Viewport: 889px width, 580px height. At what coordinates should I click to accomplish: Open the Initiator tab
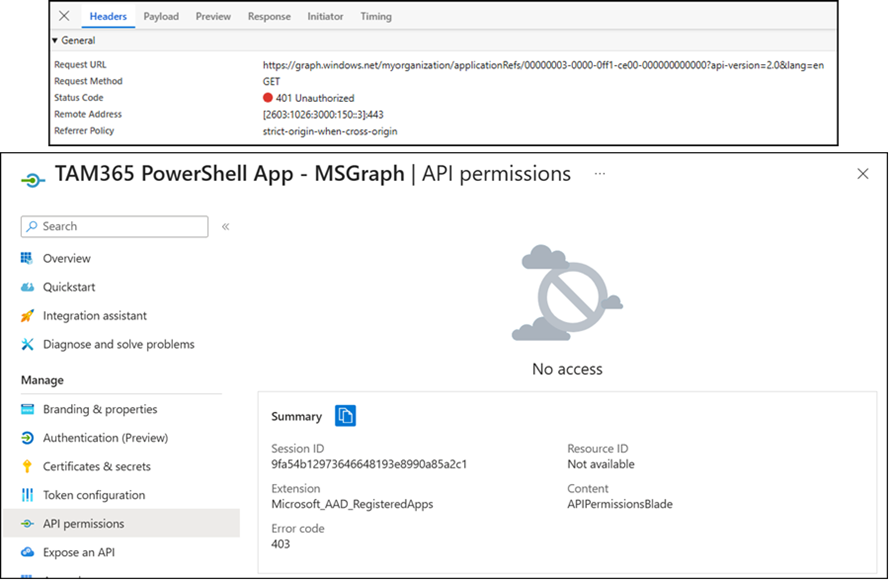coord(325,16)
